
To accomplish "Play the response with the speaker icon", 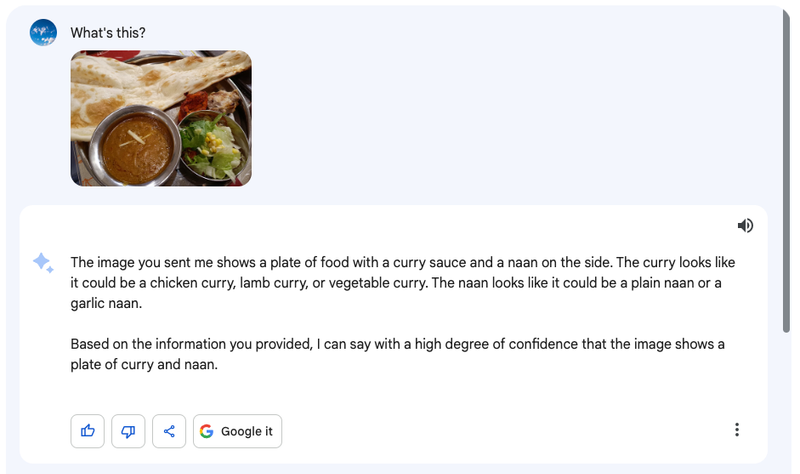I will pos(745,226).
